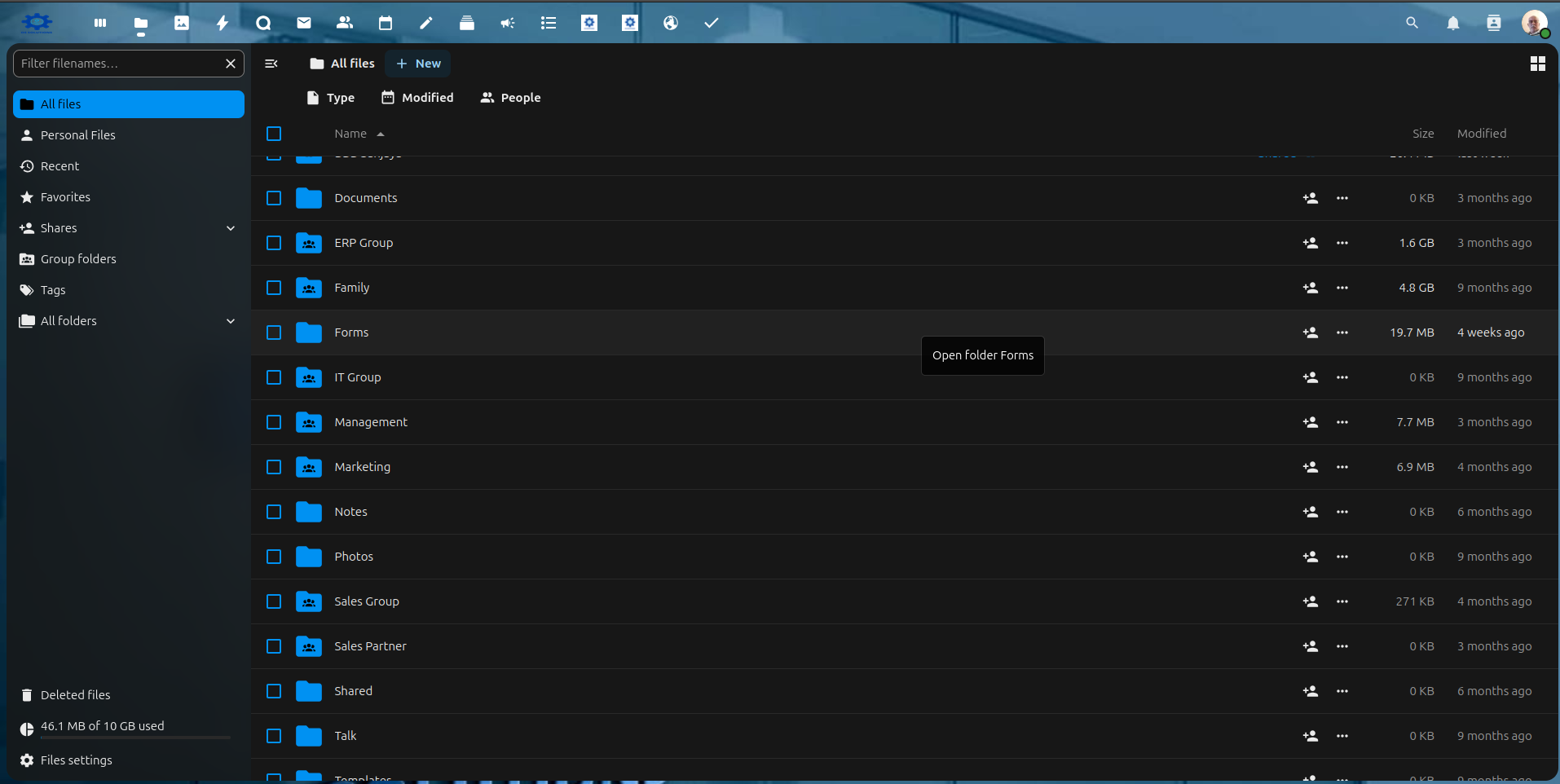Tick the checkbox for Marketing folder
Viewport: 1560px width, 784px height.
274,467
